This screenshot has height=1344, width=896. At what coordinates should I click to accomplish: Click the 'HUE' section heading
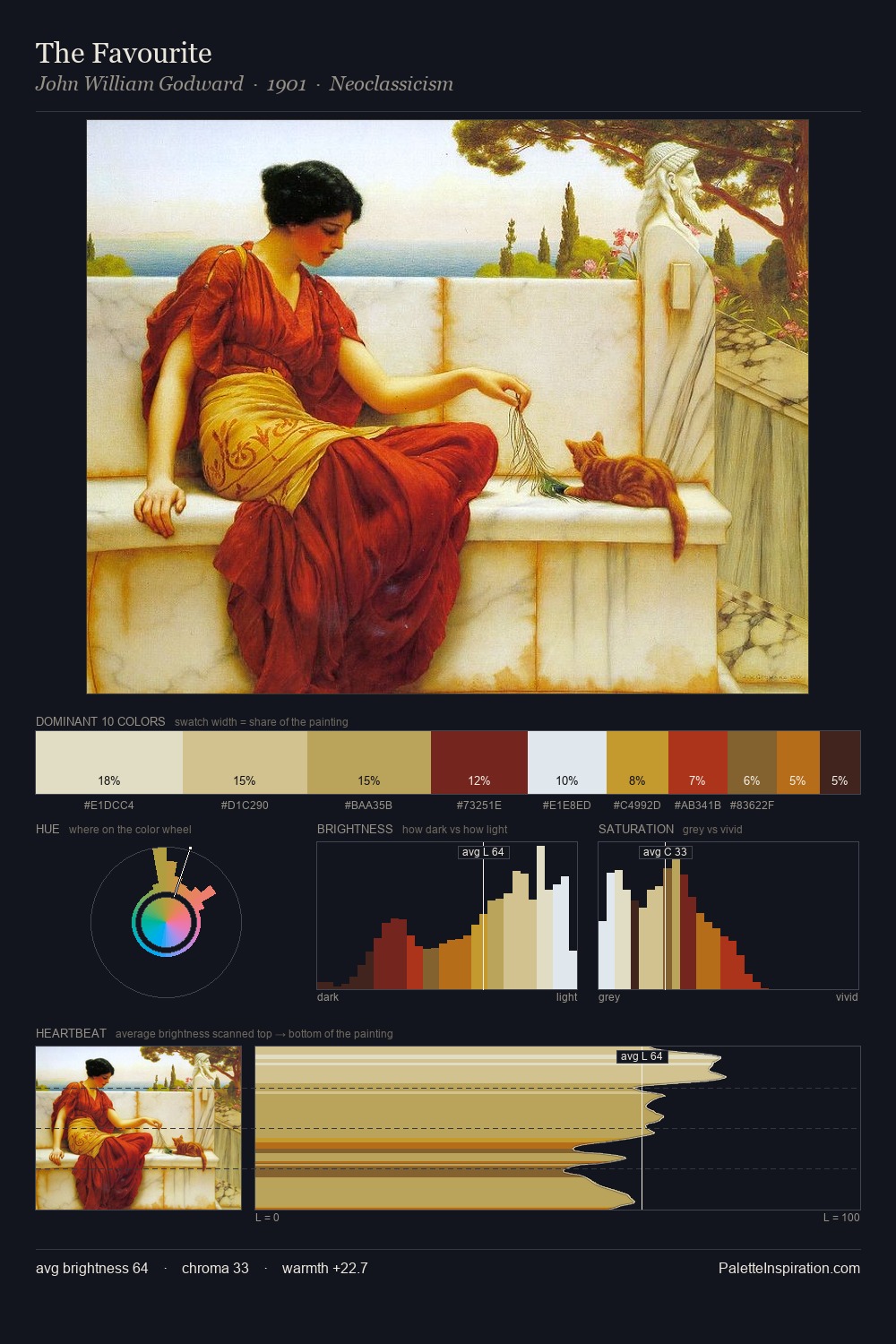pyautogui.click(x=47, y=829)
